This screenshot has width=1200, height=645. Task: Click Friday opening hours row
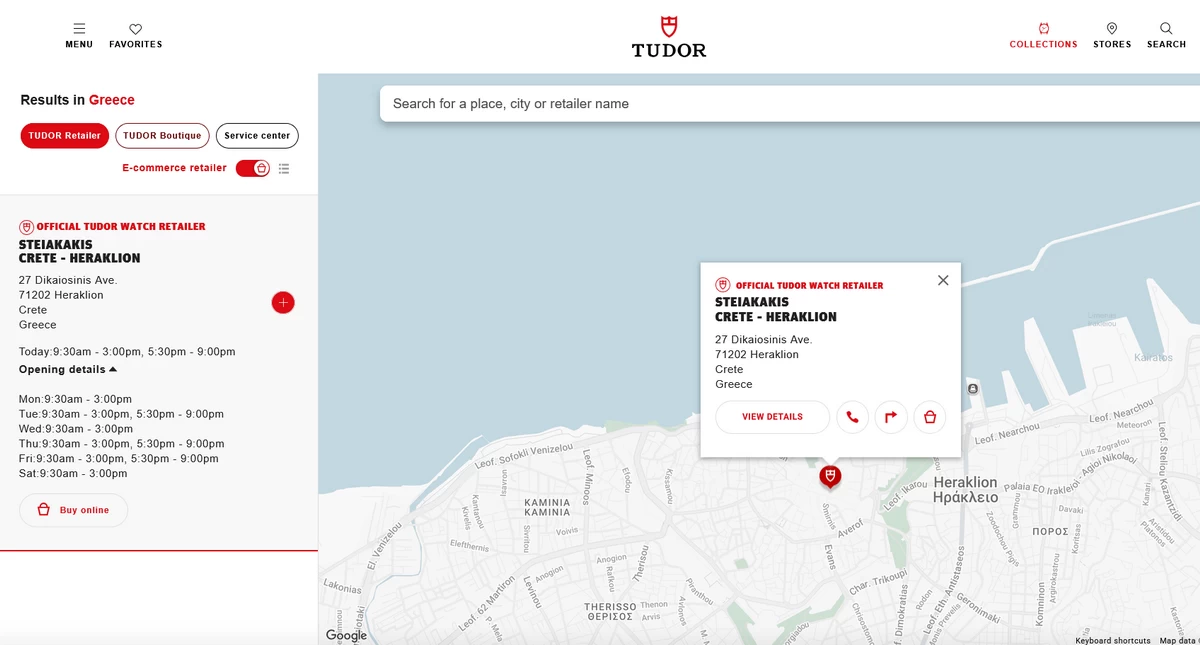pos(119,459)
